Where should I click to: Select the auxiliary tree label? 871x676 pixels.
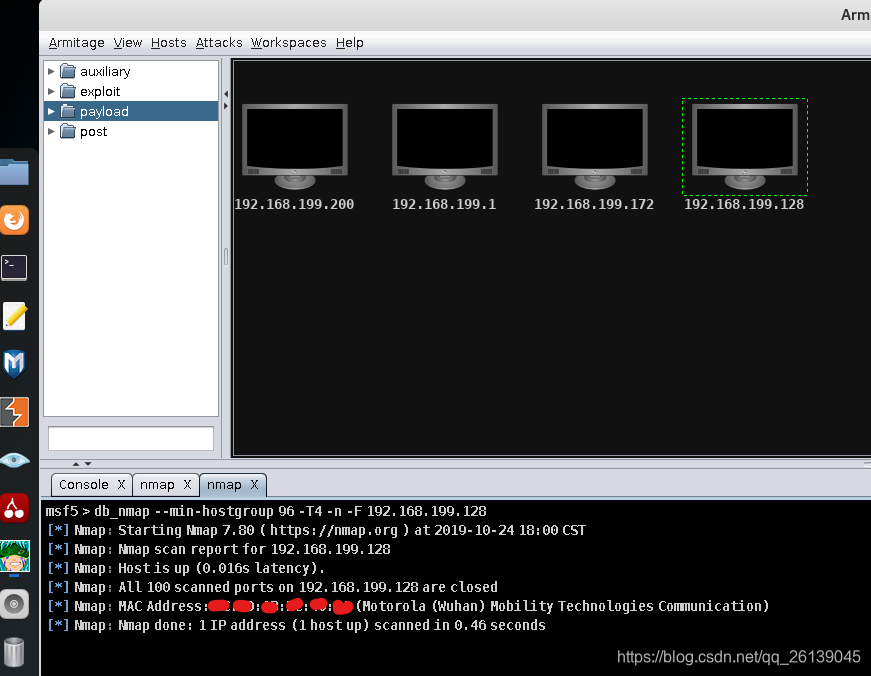[105, 71]
